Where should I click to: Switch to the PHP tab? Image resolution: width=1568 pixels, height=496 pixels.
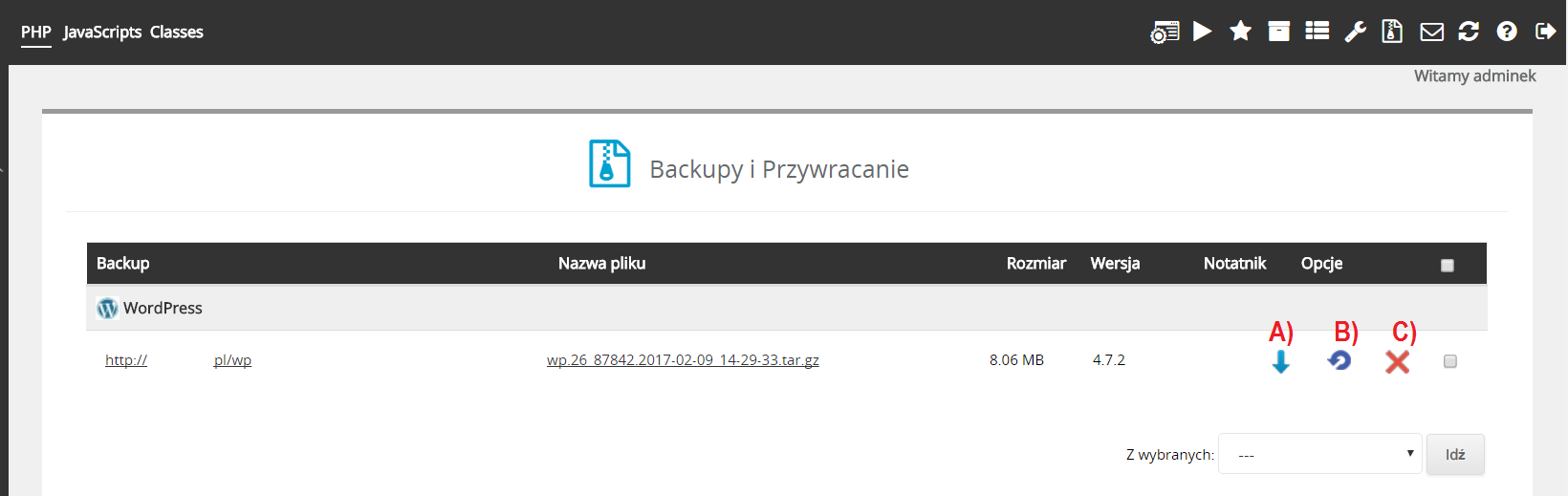click(x=36, y=32)
